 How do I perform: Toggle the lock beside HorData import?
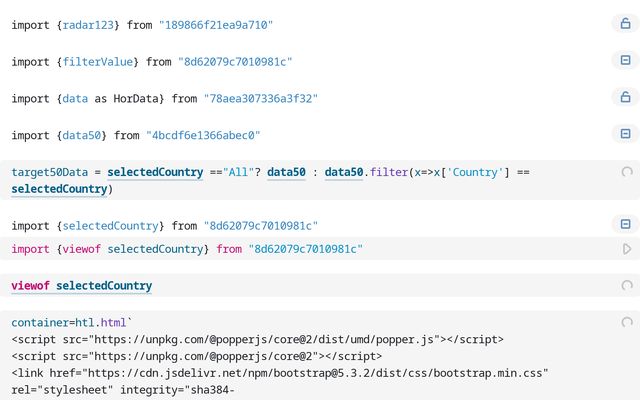pyautogui.click(x=625, y=98)
